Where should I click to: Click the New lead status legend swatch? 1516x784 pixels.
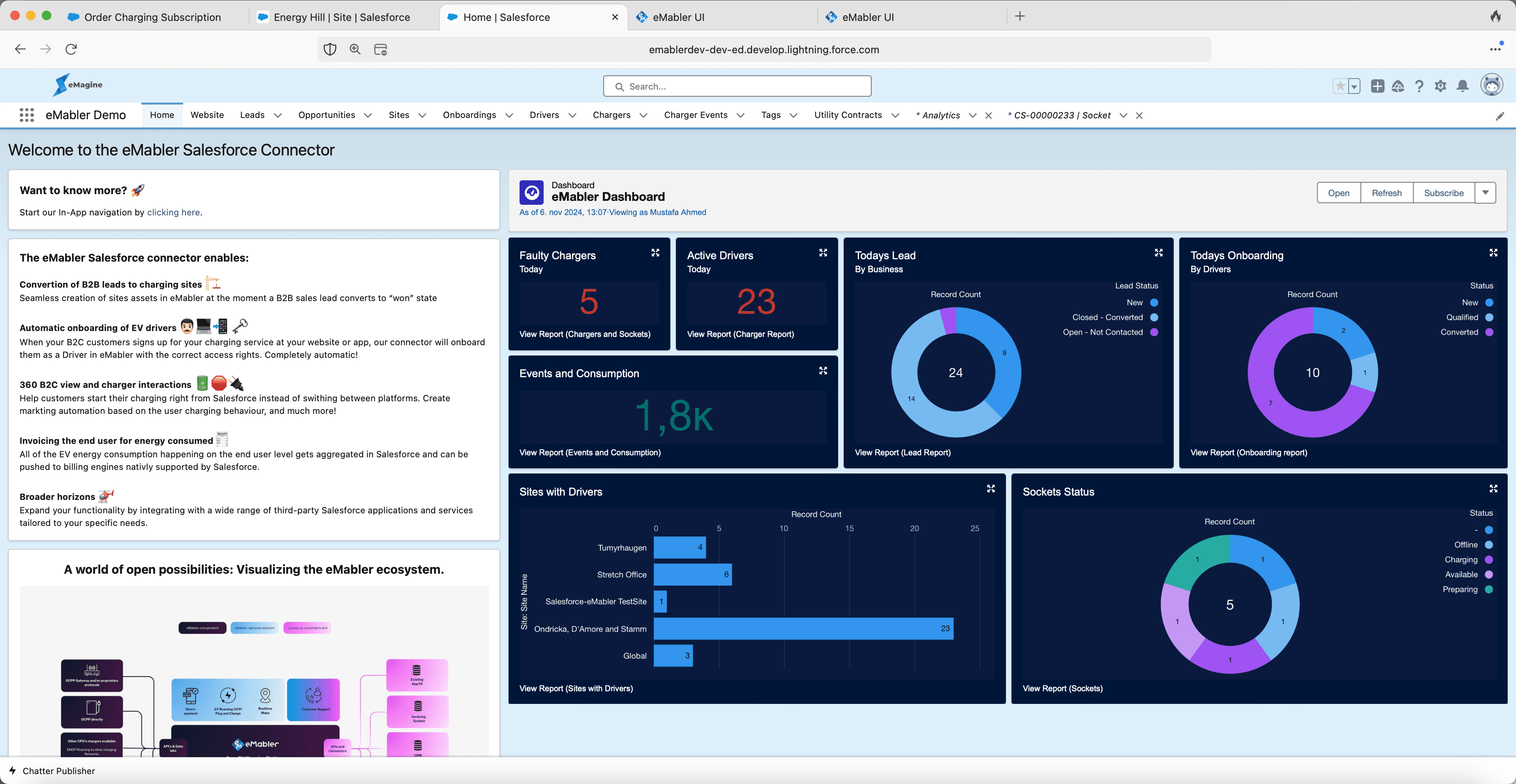coord(1154,302)
